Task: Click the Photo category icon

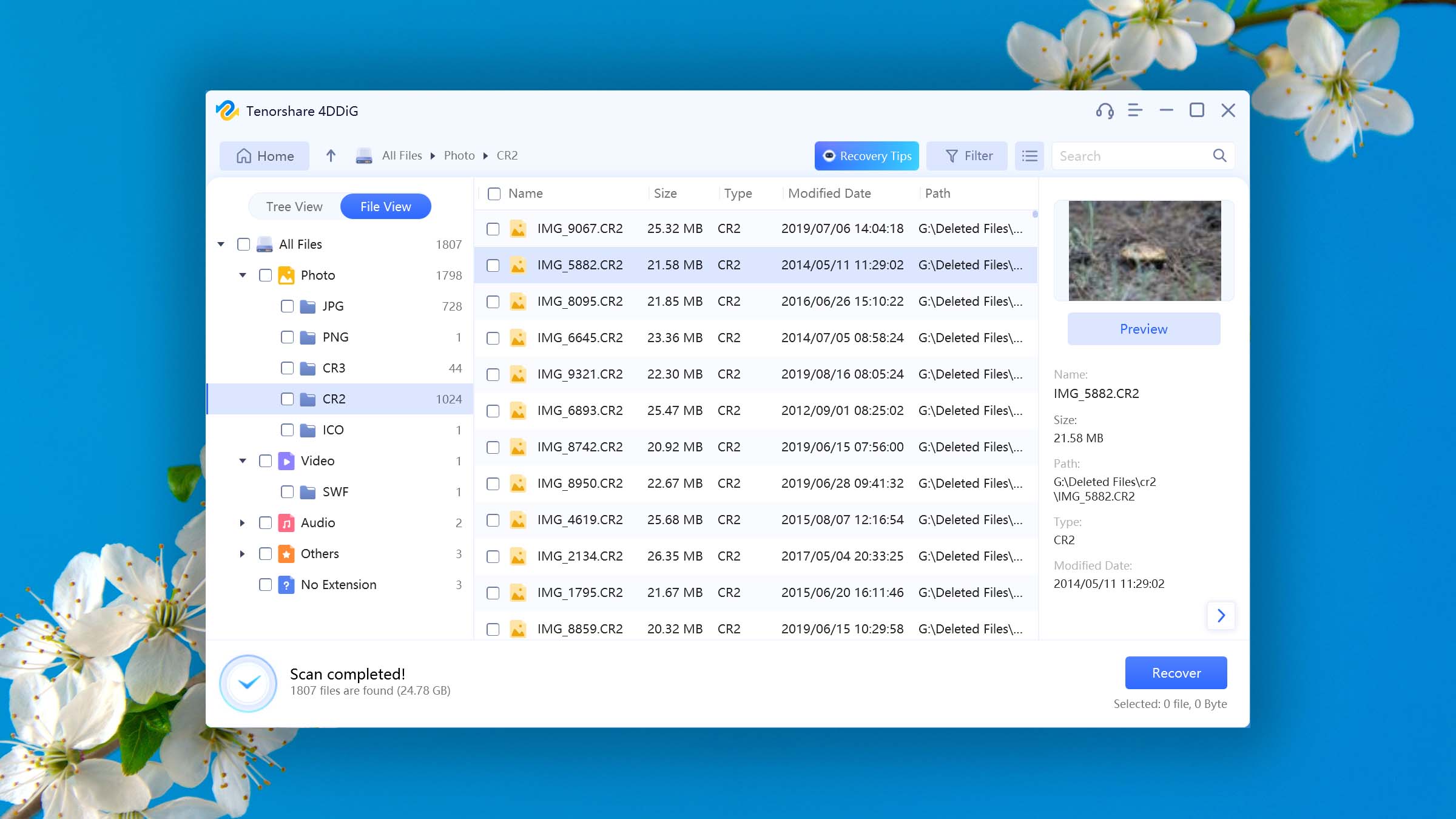Action: coord(286,275)
